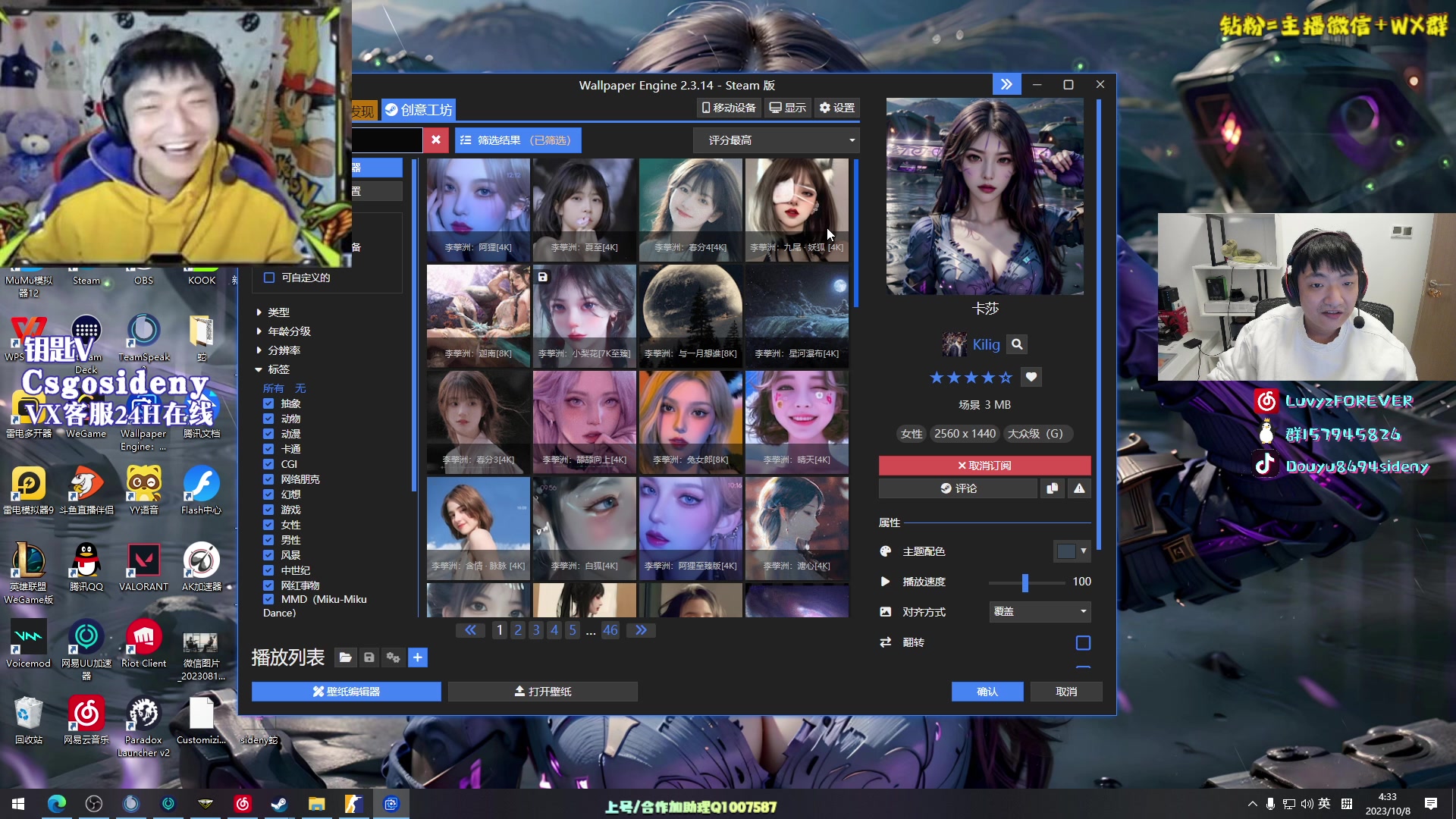Switch to the 创意工坊 tab
This screenshot has height=819, width=1456.
pyautogui.click(x=419, y=110)
